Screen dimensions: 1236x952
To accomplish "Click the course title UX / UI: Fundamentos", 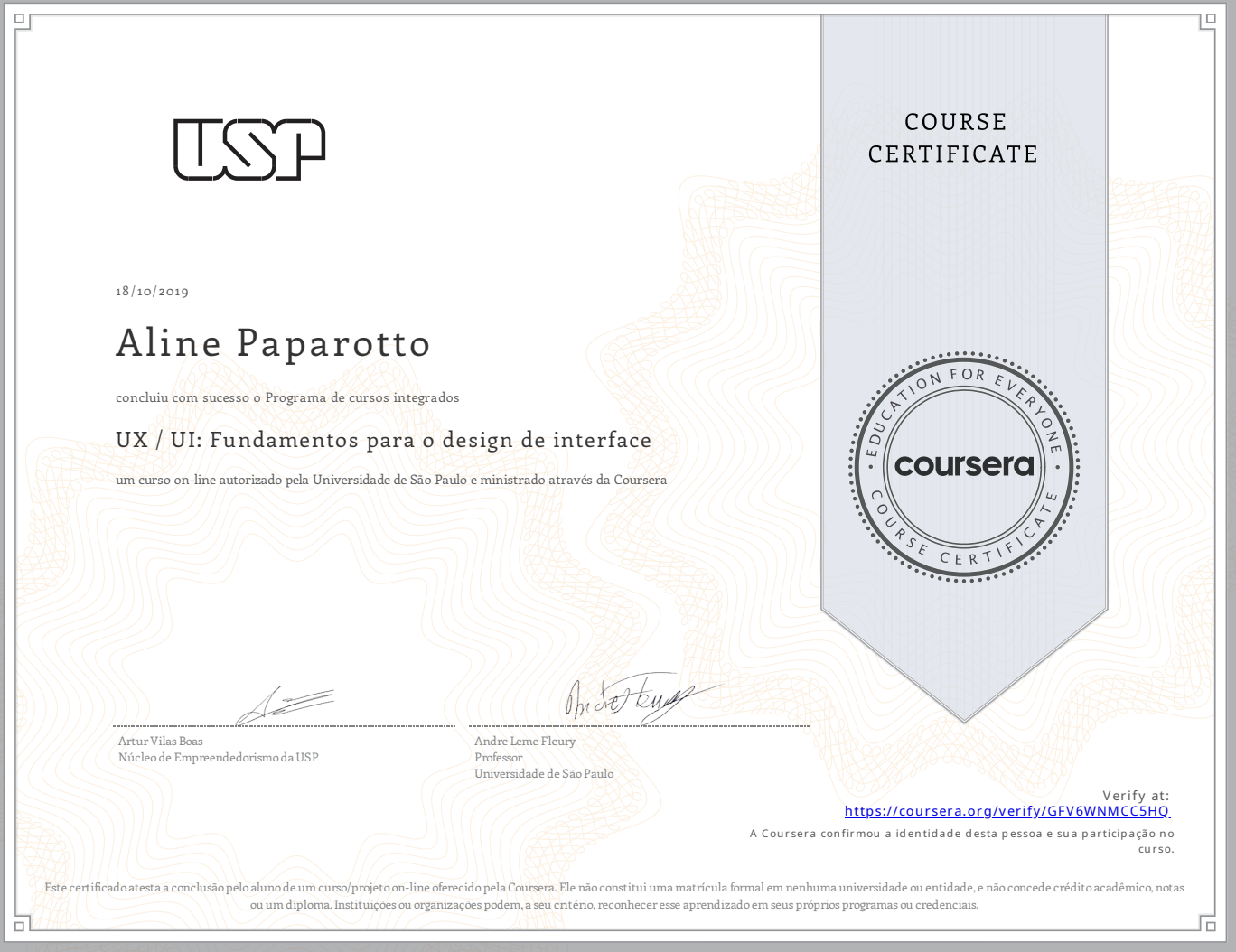I will pyautogui.click(x=383, y=440).
